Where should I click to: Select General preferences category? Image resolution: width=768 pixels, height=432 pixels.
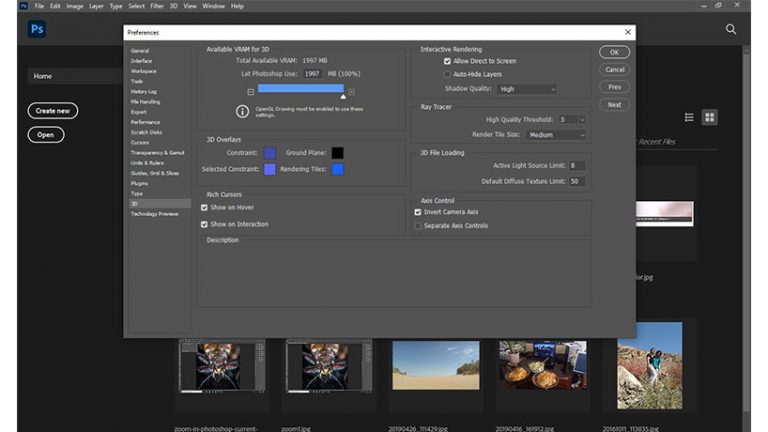pyautogui.click(x=140, y=50)
